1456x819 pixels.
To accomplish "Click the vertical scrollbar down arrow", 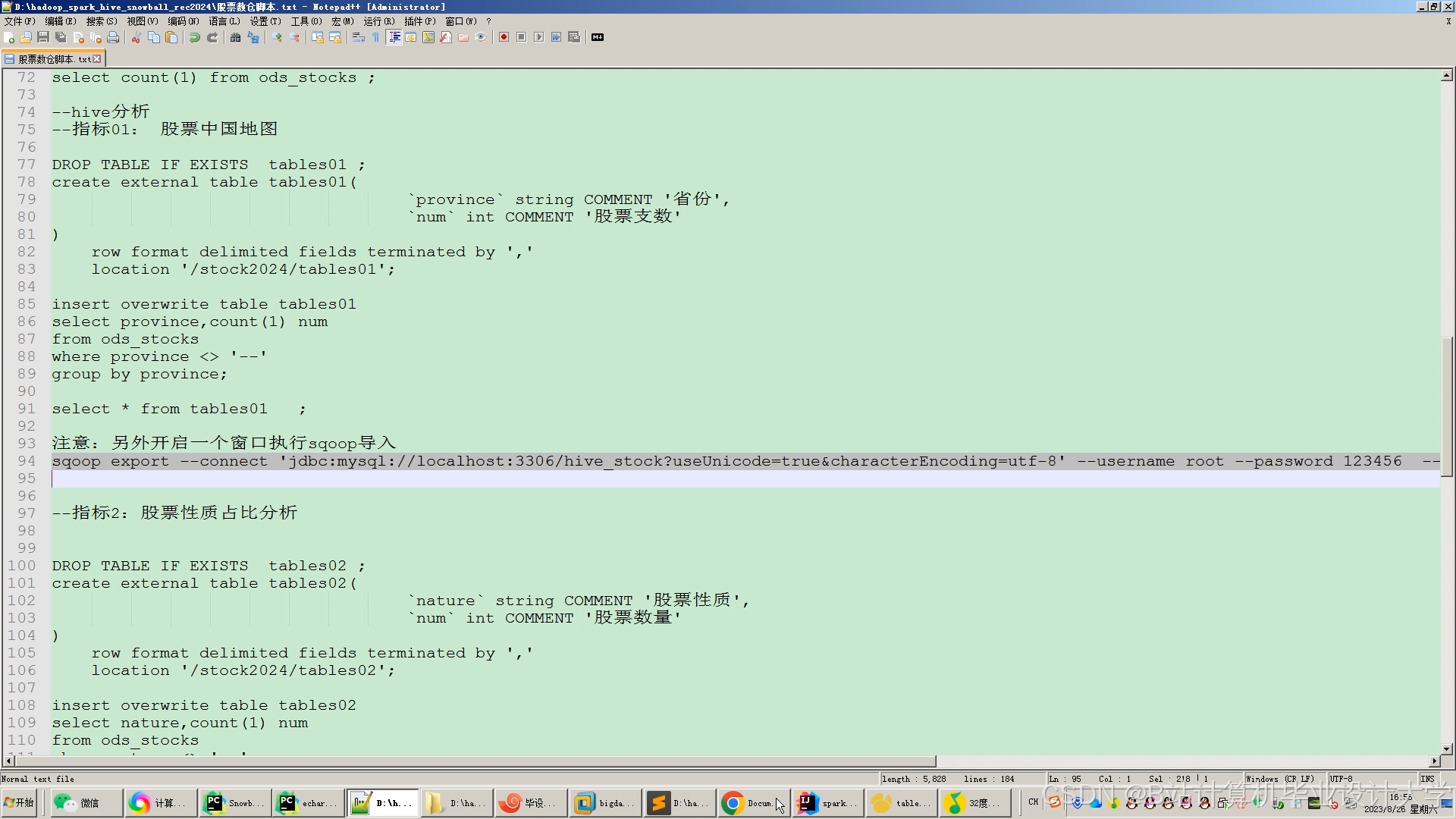I will 1447,748.
